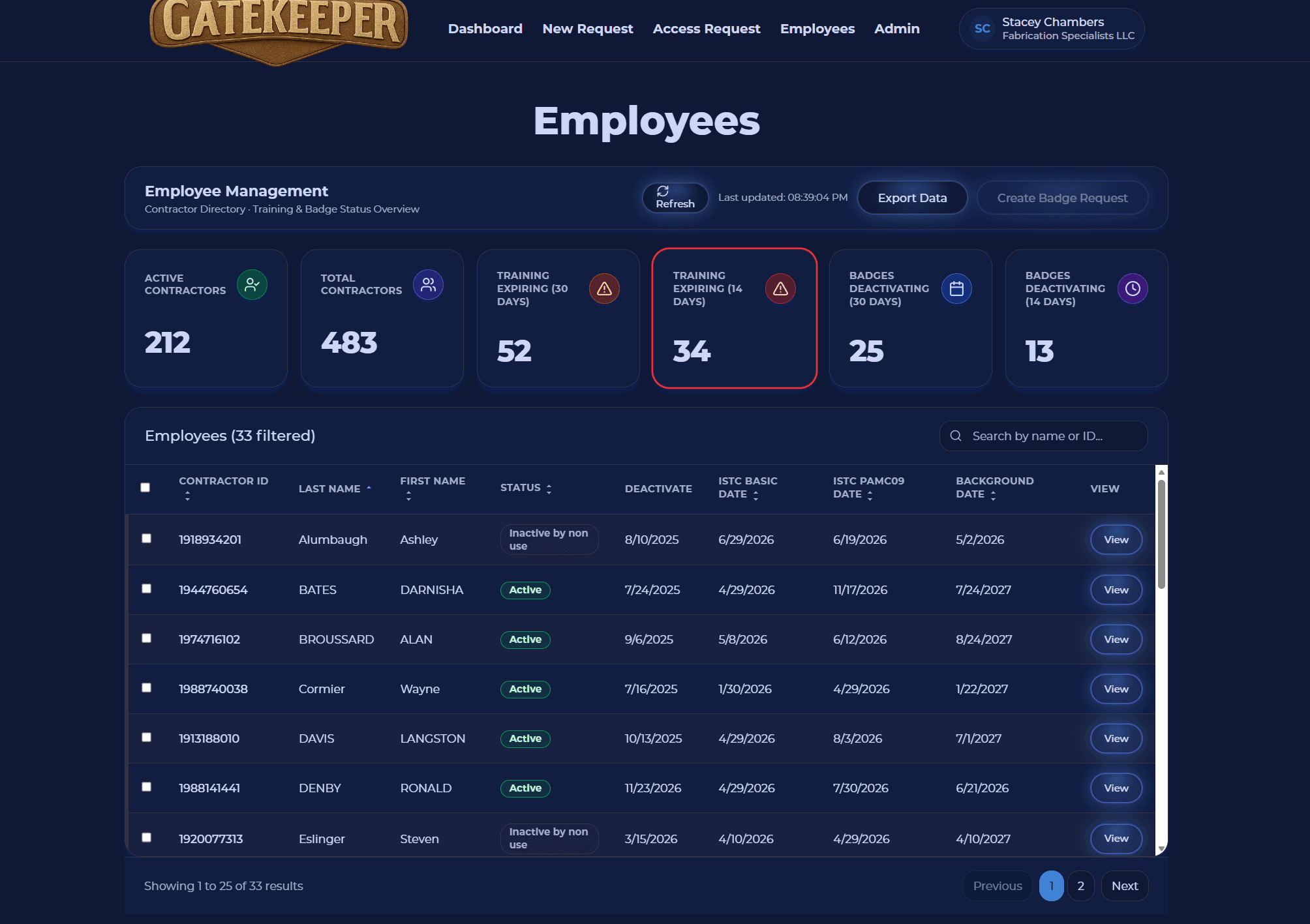
Task: Click the Export Data button
Action: coord(912,198)
